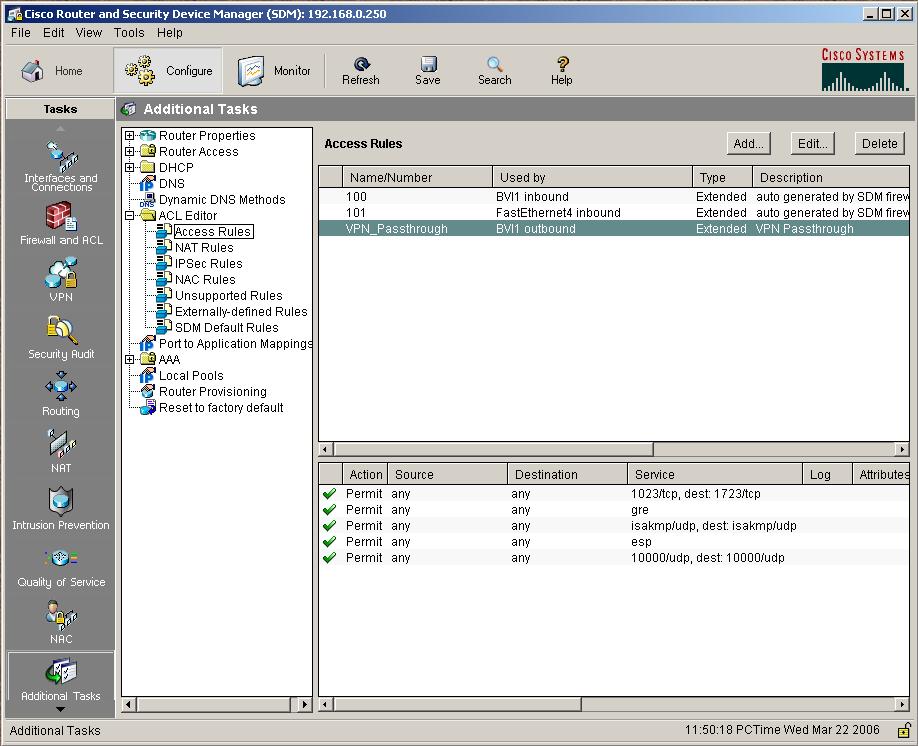The height and width of the screenshot is (746, 918).
Task: Open the Help menu
Action: point(169,33)
